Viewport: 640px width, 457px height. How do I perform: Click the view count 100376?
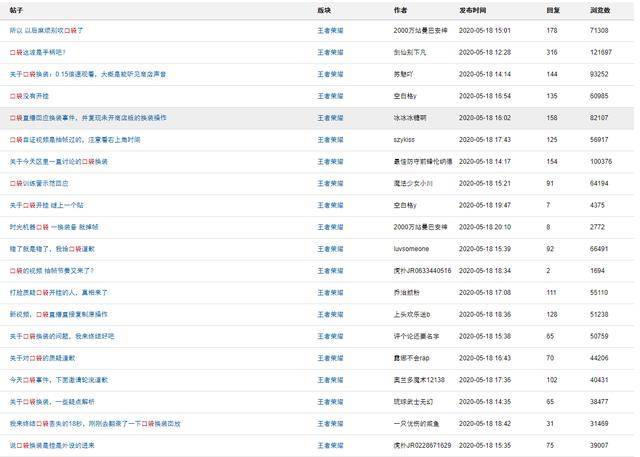pyautogui.click(x=601, y=162)
